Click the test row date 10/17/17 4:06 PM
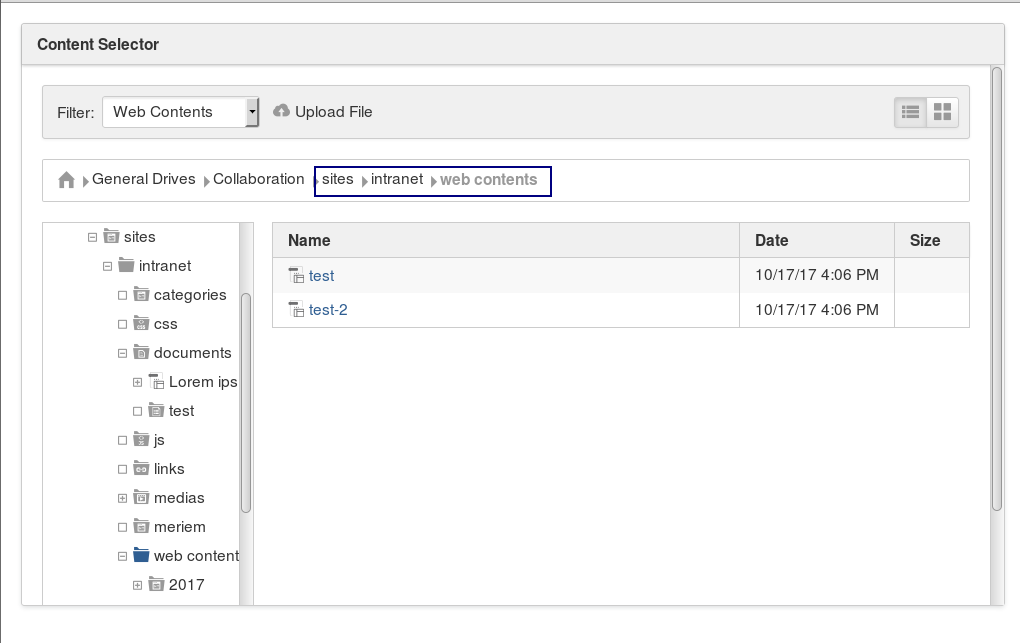1020x643 pixels. tap(816, 275)
